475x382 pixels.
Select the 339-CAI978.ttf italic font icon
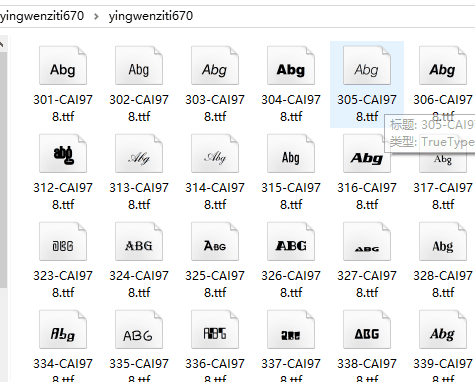(x=443, y=329)
